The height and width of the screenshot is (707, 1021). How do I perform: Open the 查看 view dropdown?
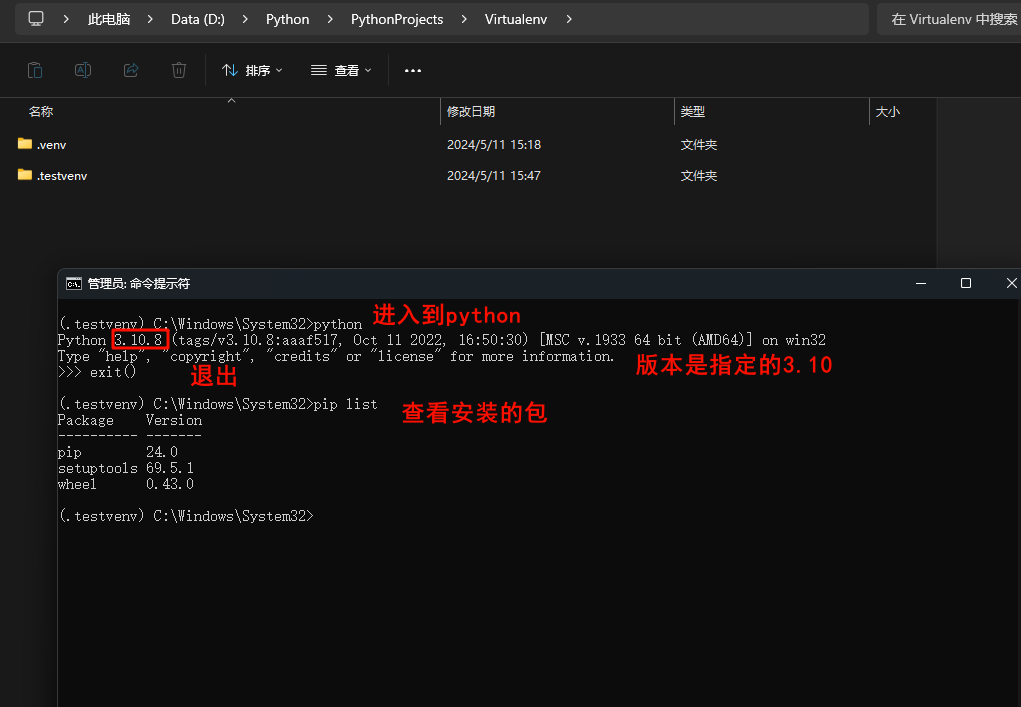coord(341,70)
